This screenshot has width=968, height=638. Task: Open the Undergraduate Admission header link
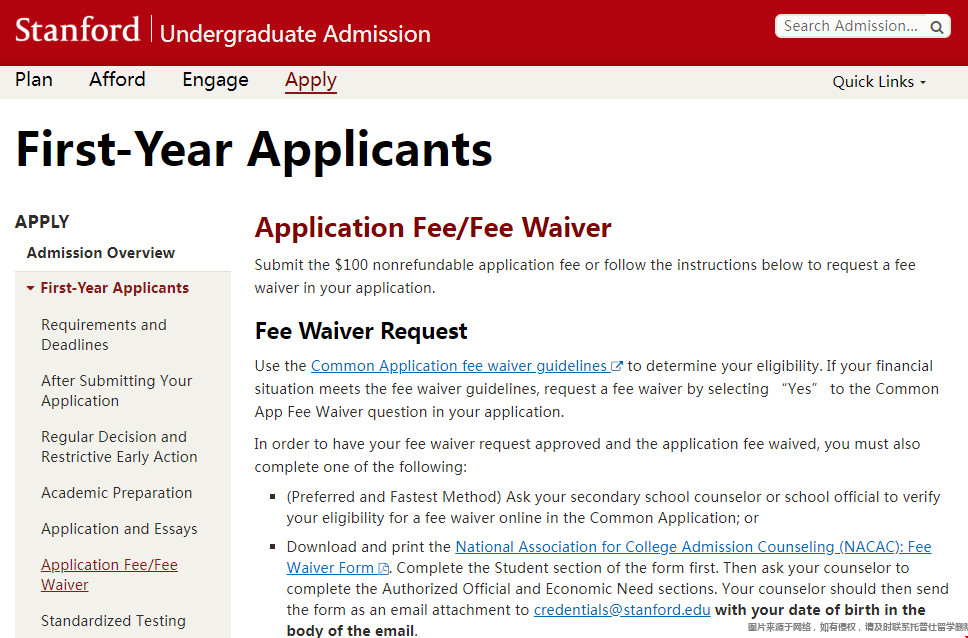click(x=295, y=34)
